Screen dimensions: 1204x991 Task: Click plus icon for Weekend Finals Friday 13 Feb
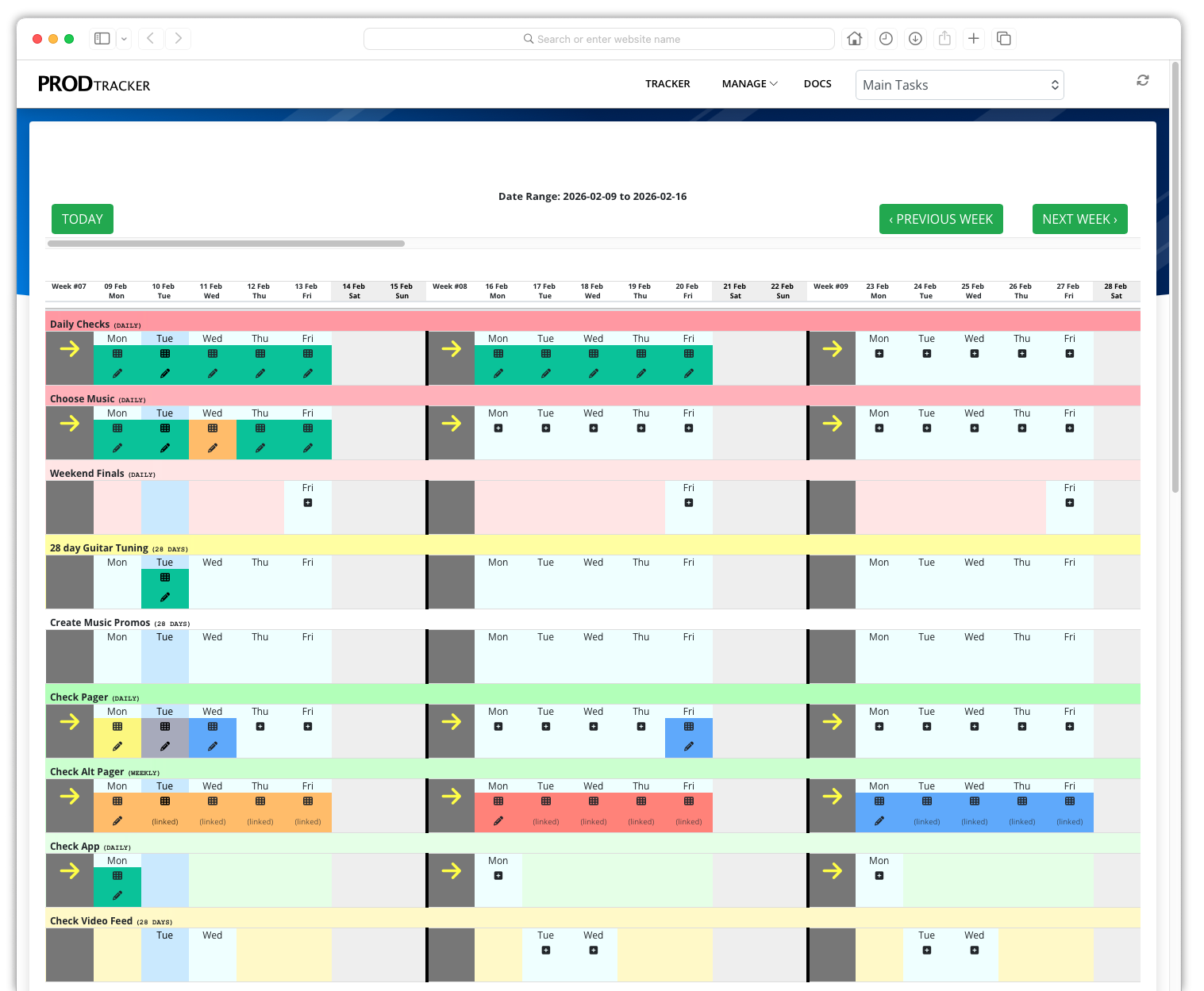[308, 503]
